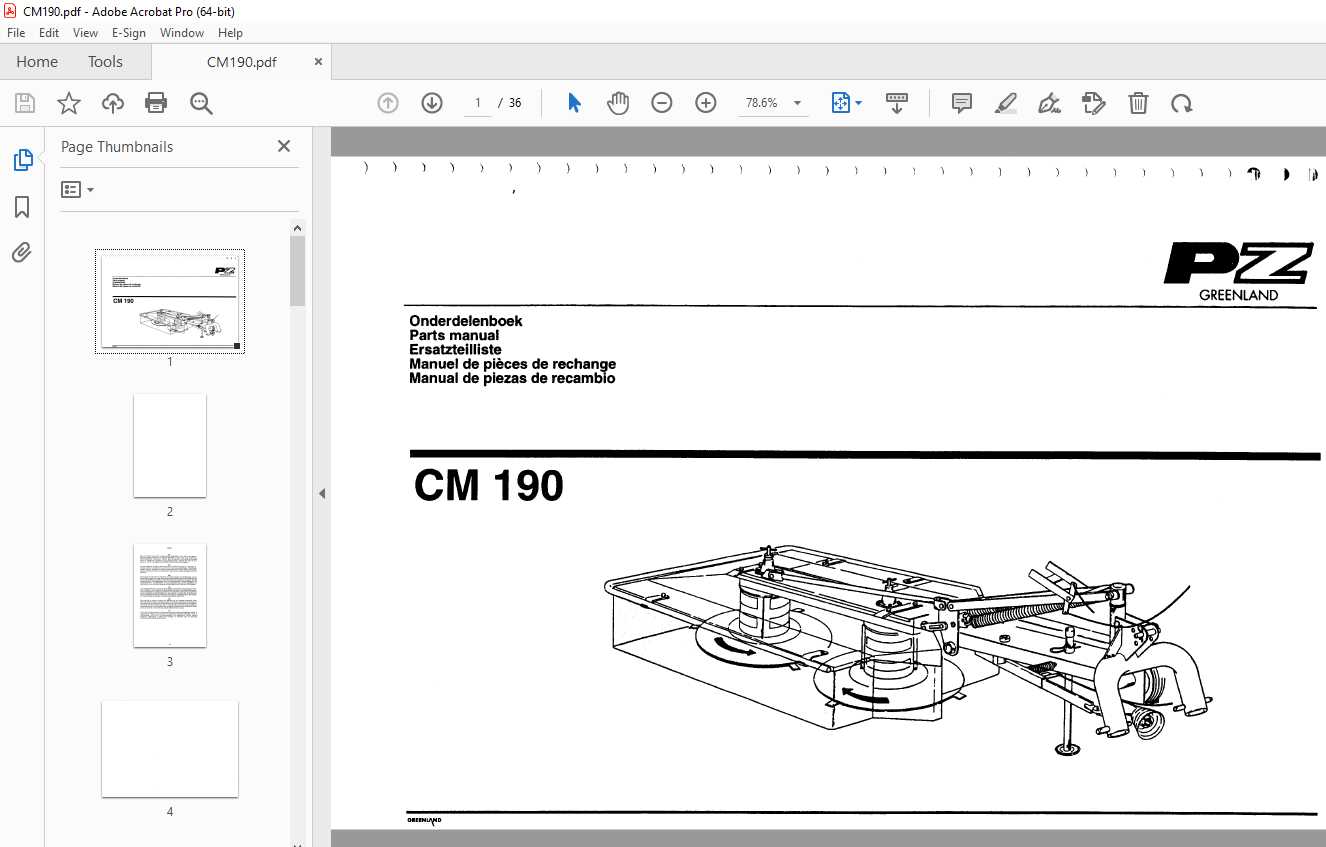Image resolution: width=1326 pixels, height=847 pixels.
Task: Add a sticky note comment
Action: 962,103
